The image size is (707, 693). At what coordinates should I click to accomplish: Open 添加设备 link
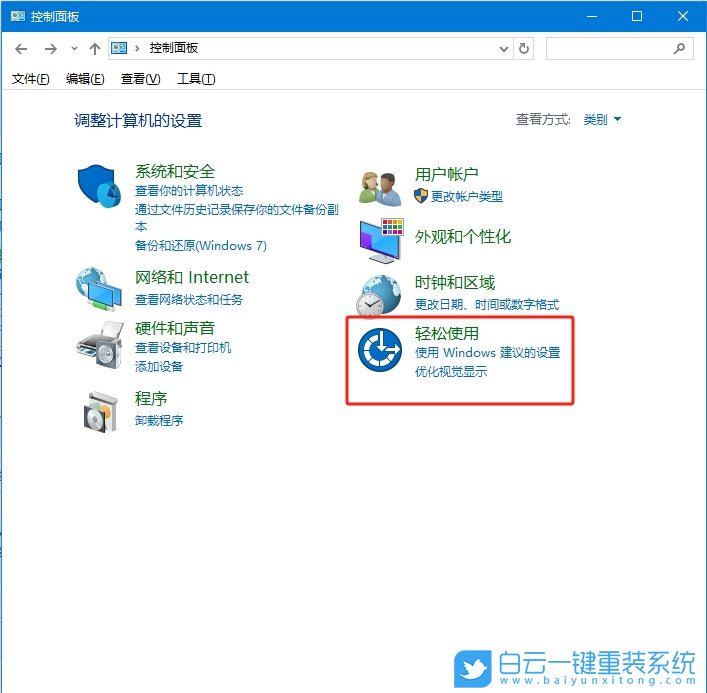pos(159,367)
